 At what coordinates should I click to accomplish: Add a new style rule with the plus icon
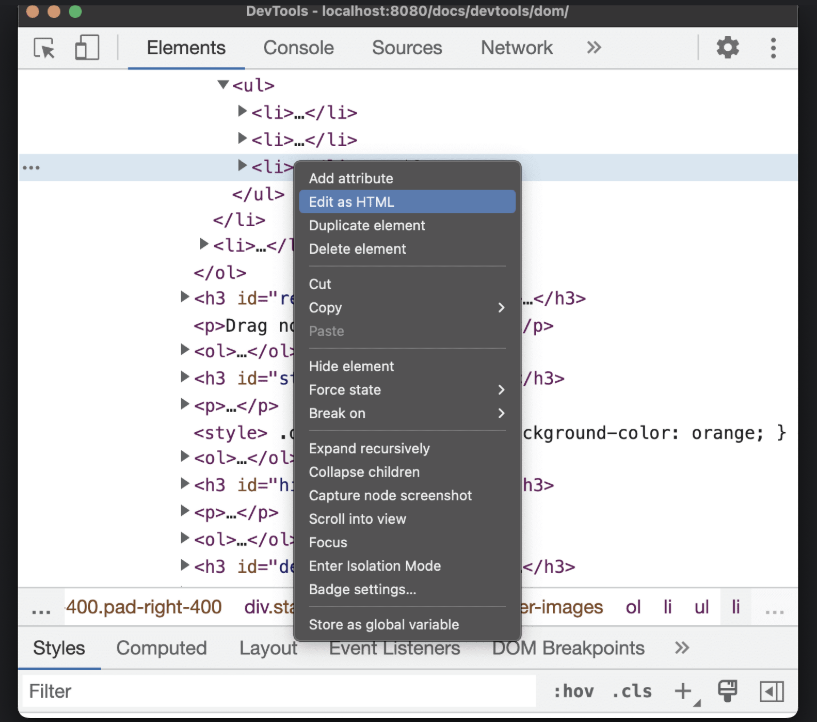[682, 691]
